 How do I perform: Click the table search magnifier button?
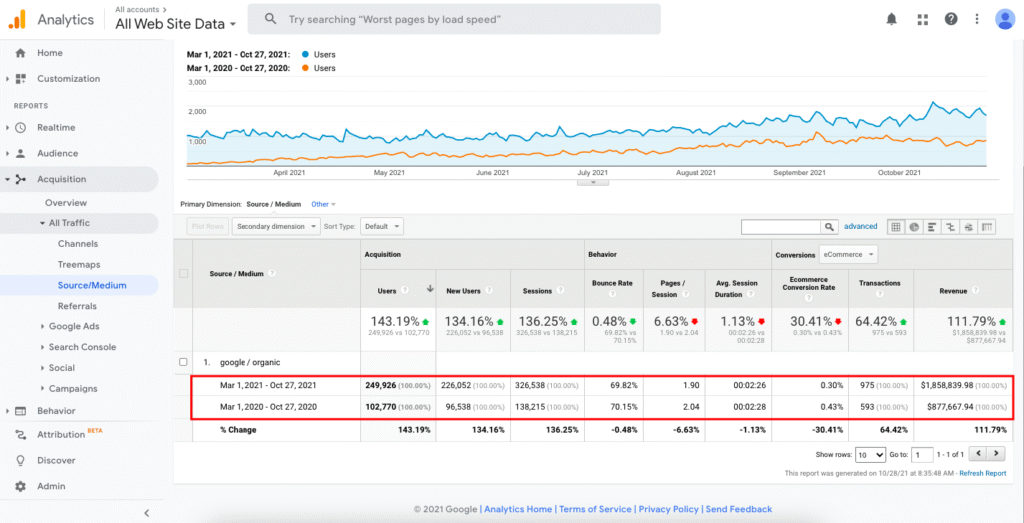(x=829, y=227)
